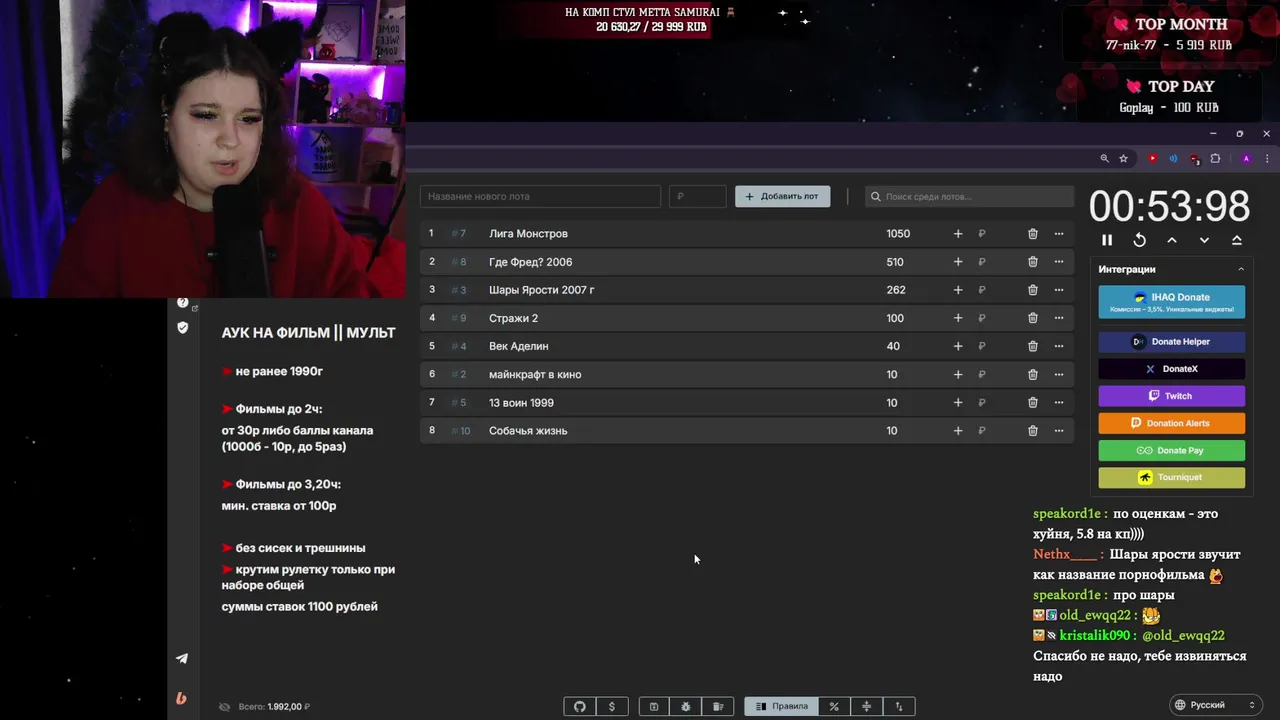Reset the timer with the circular arrow
This screenshot has height=720, width=1280.
(x=1139, y=240)
